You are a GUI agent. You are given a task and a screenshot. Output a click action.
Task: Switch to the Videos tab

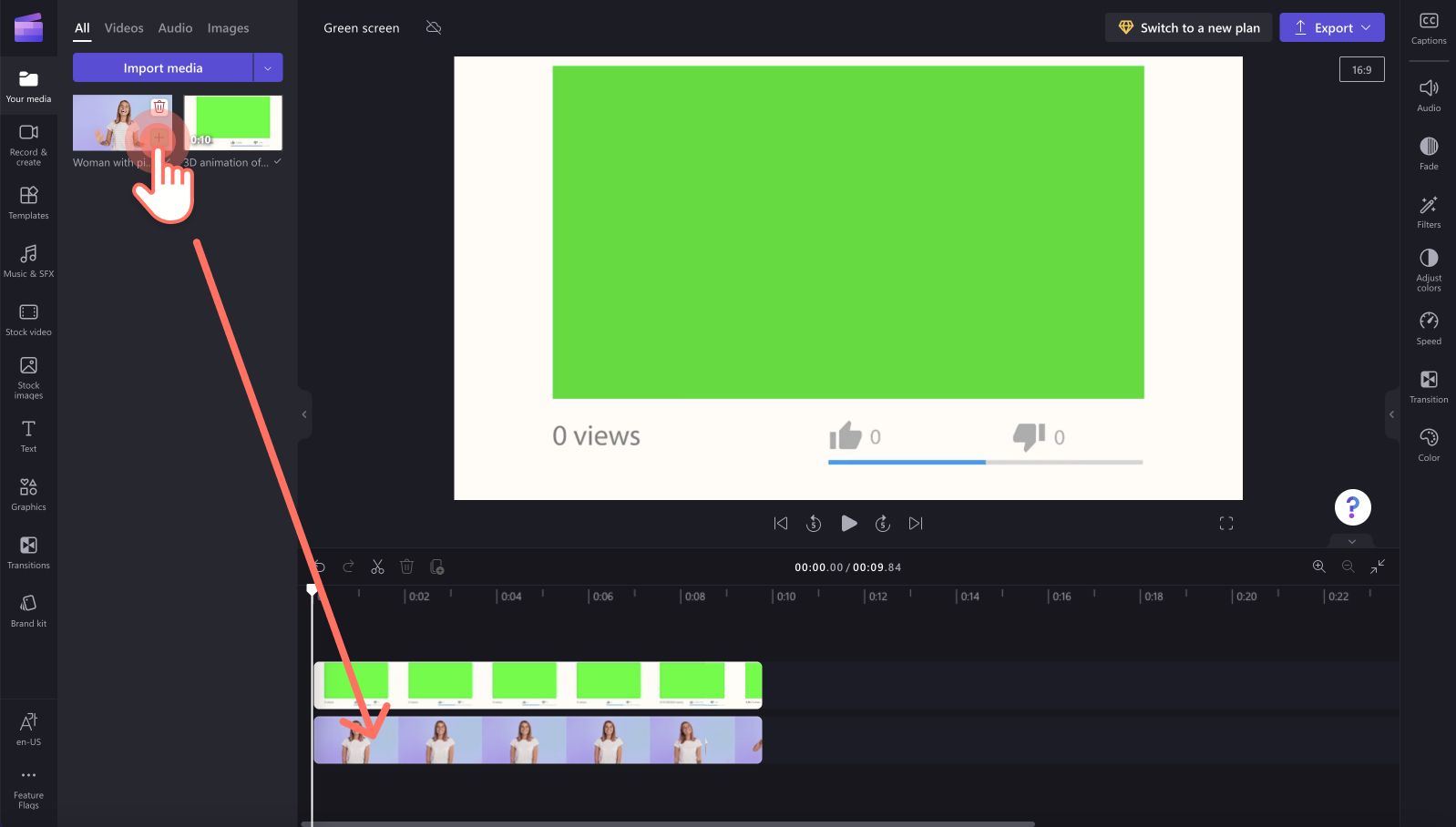pos(124,28)
